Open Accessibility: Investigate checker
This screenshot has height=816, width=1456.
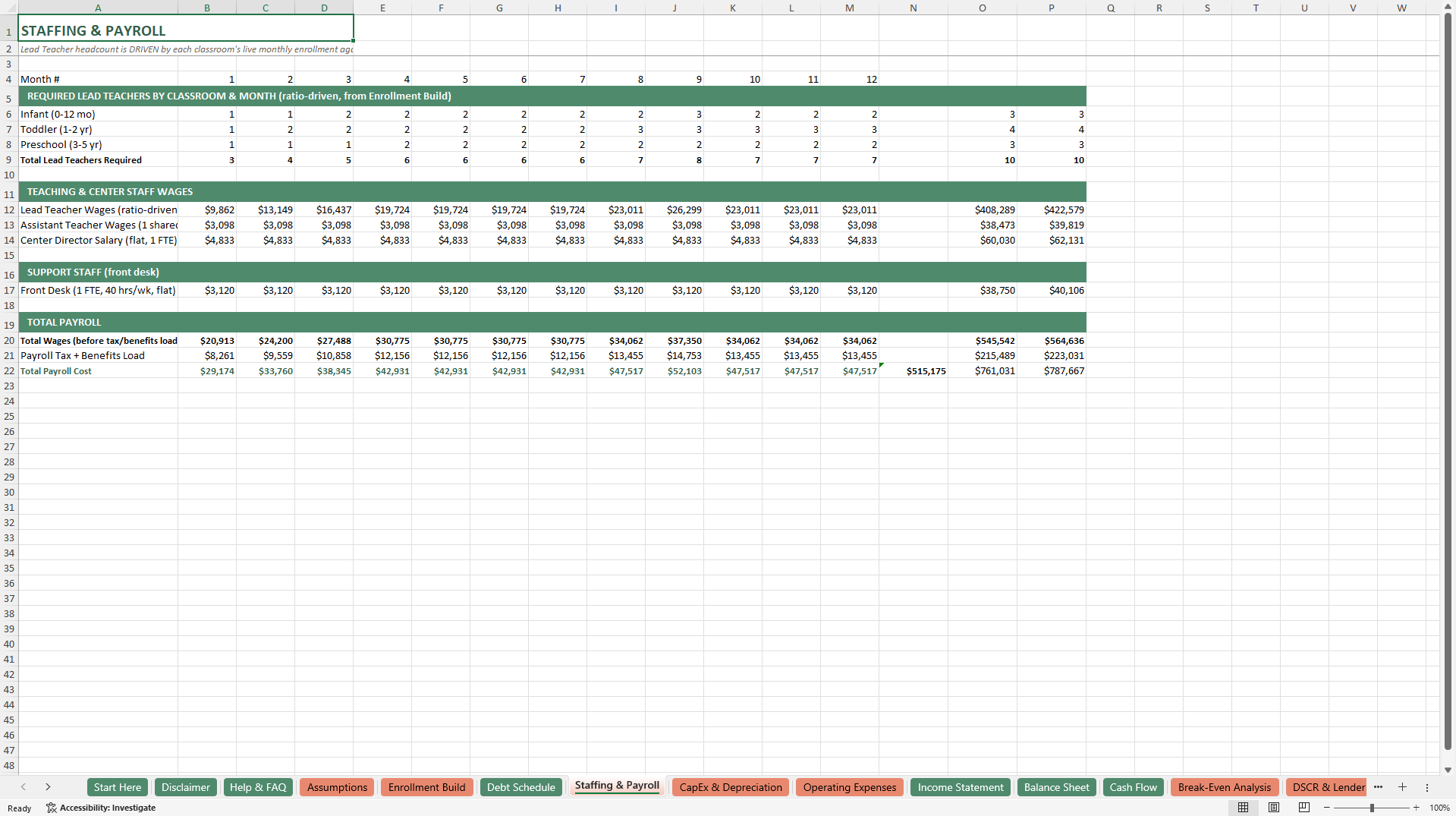[101, 808]
